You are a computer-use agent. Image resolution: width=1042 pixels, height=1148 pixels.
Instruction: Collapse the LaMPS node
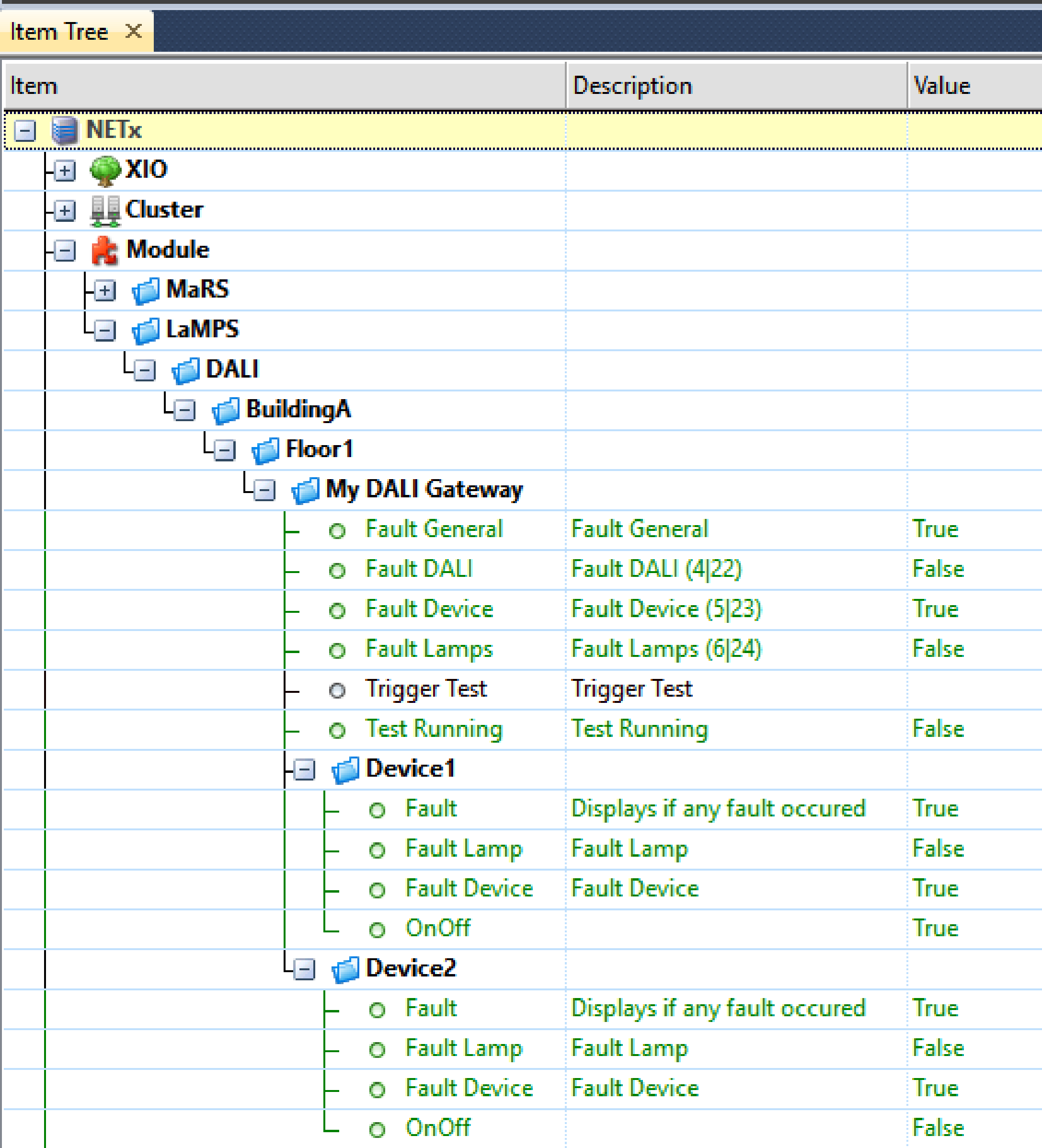(x=105, y=330)
